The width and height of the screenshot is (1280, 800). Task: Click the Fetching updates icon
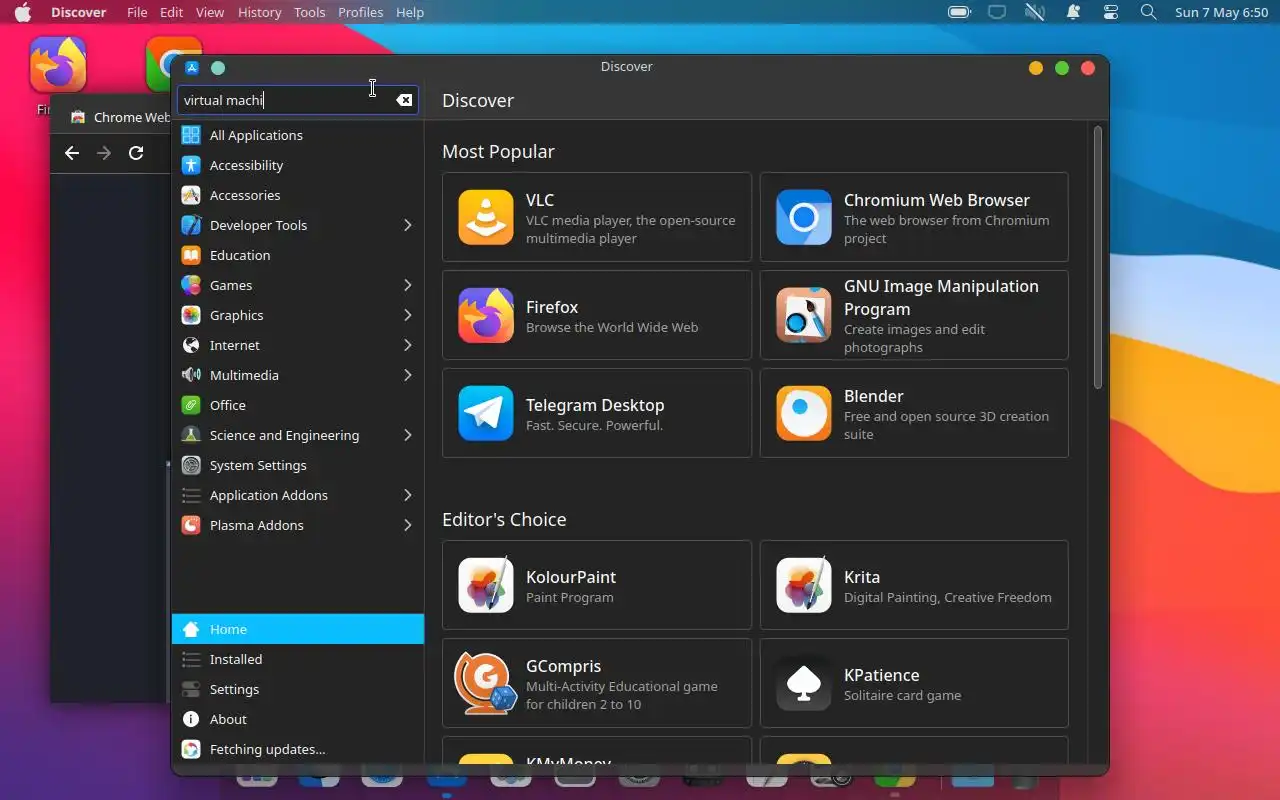click(191, 749)
